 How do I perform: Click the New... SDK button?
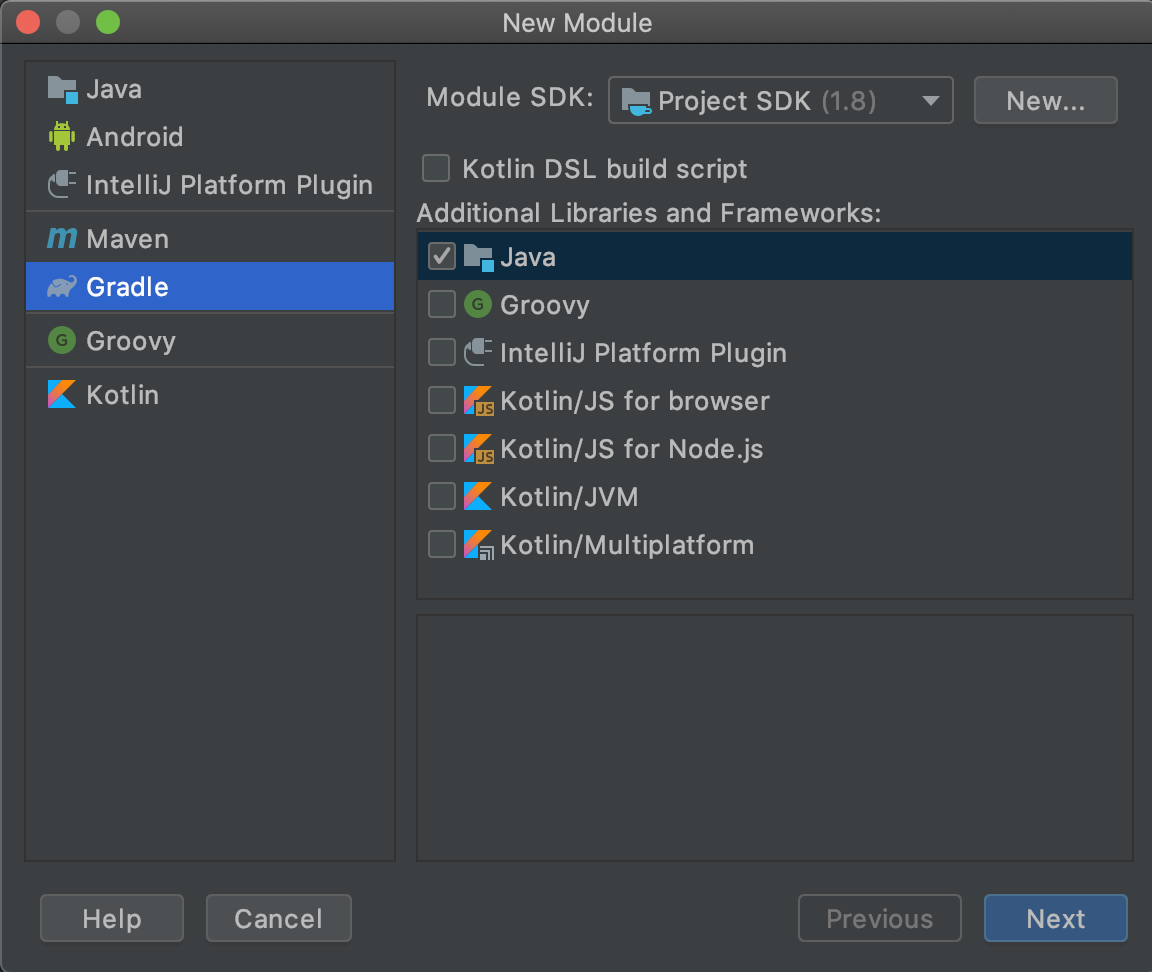(1045, 101)
